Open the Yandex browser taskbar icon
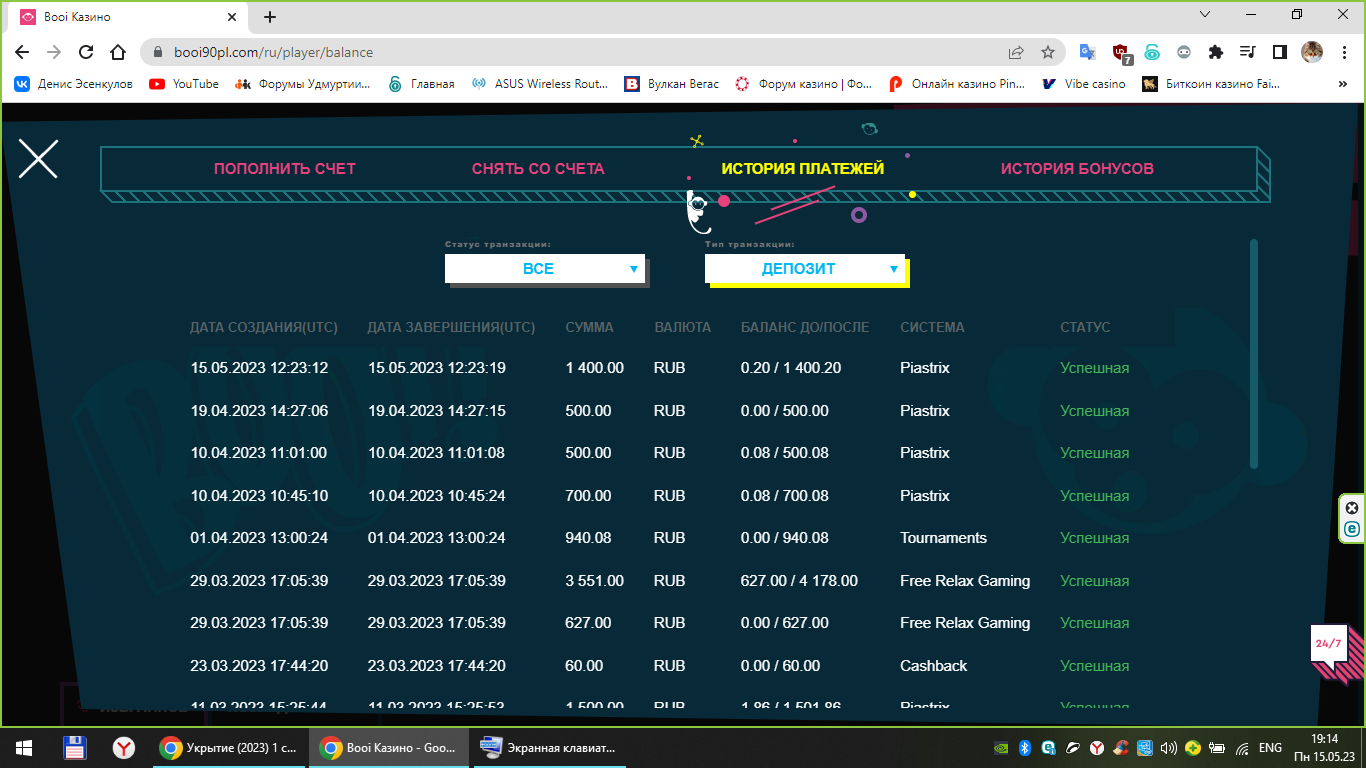 [124, 747]
